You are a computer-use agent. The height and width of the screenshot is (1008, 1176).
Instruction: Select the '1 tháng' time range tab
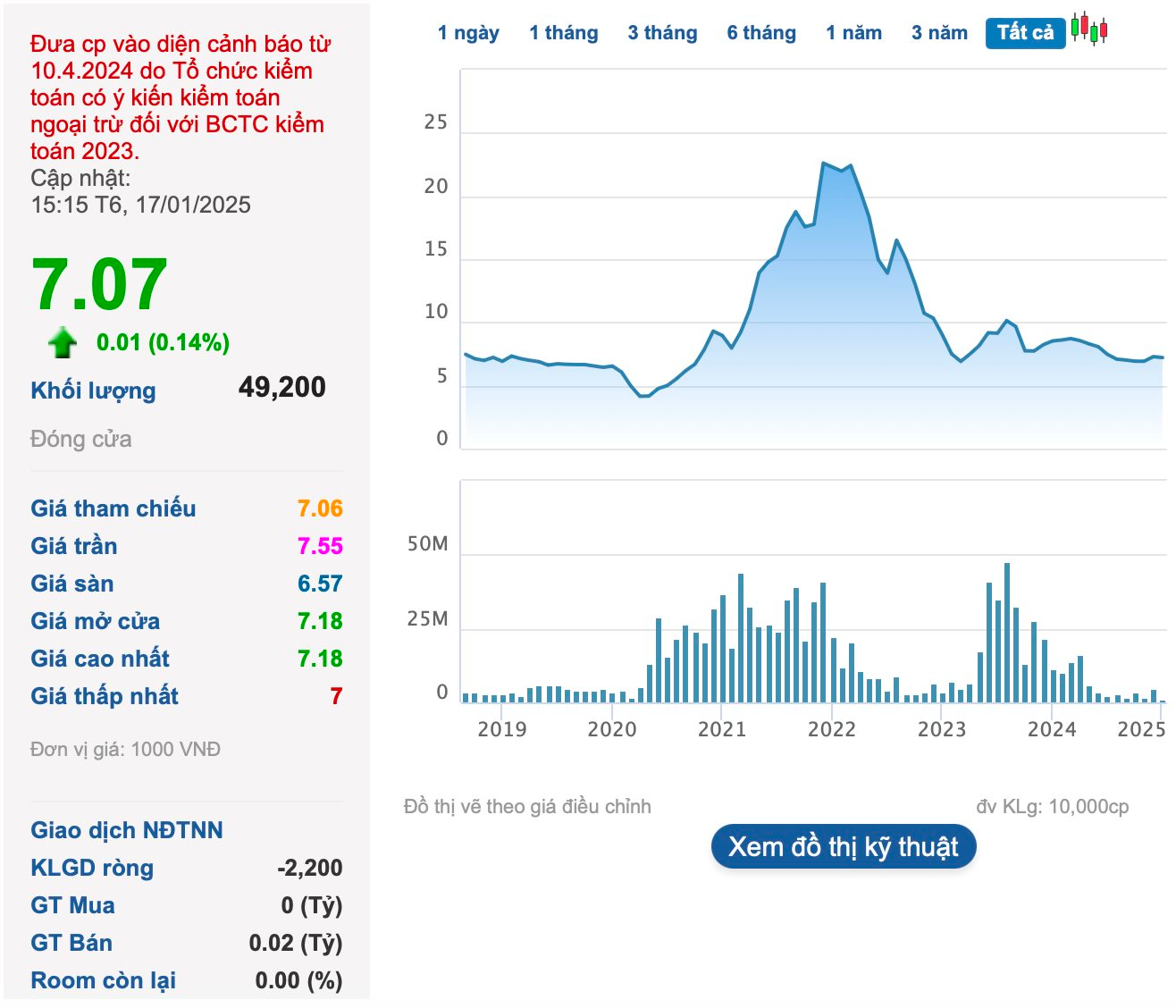(564, 33)
